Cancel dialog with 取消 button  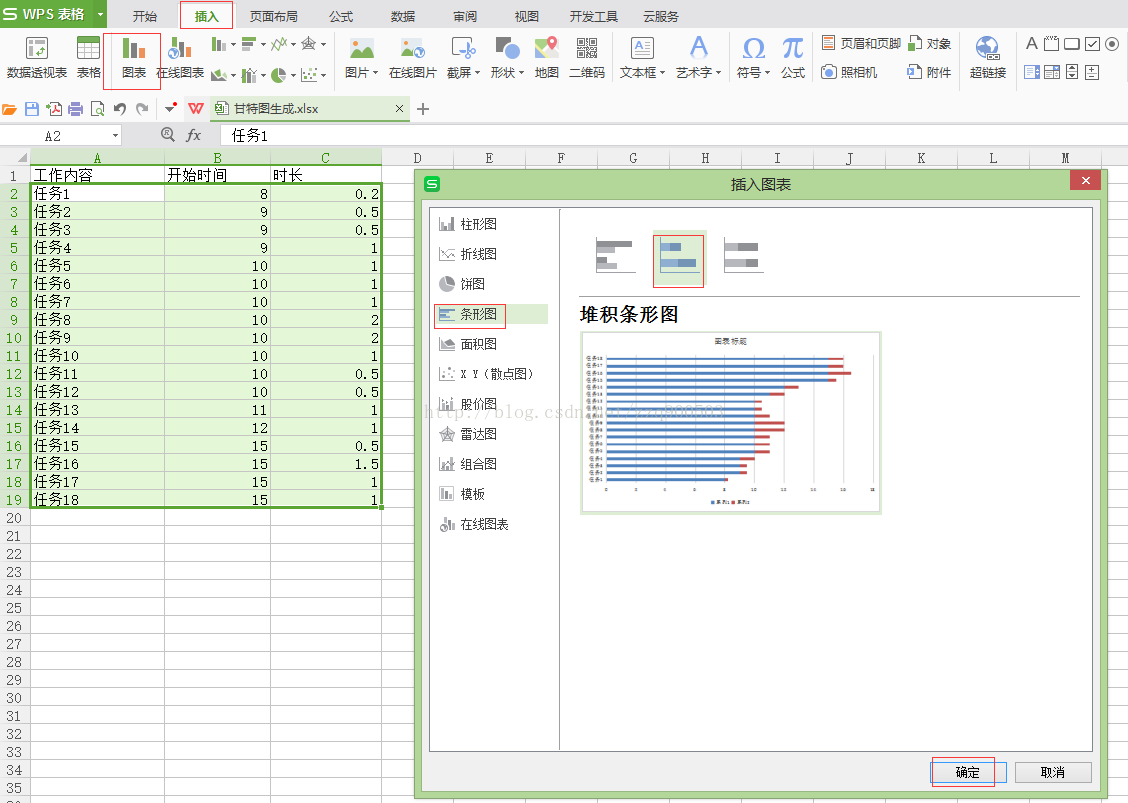click(x=1052, y=772)
